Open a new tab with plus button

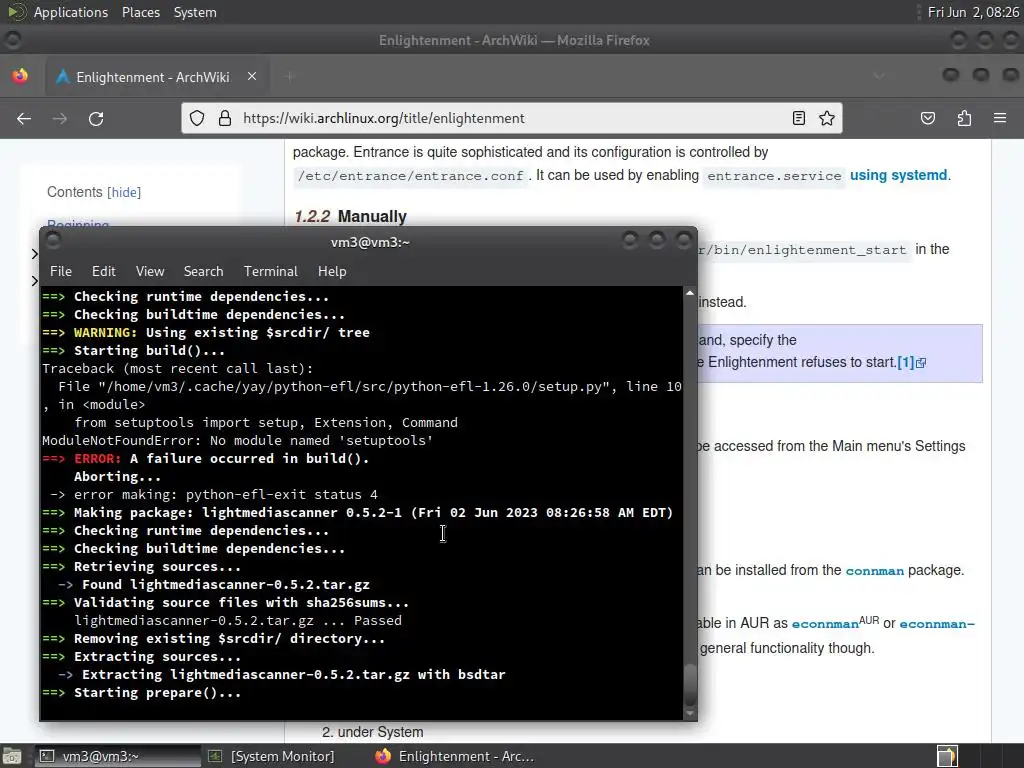point(289,77)
